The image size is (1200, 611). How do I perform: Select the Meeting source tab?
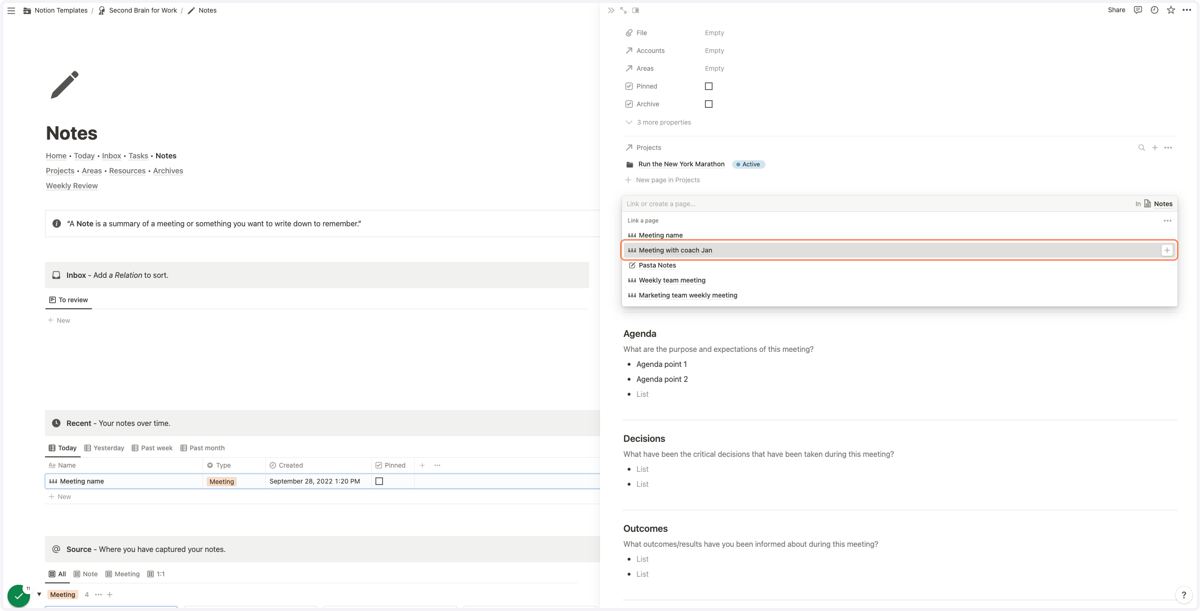coord(122,574)
